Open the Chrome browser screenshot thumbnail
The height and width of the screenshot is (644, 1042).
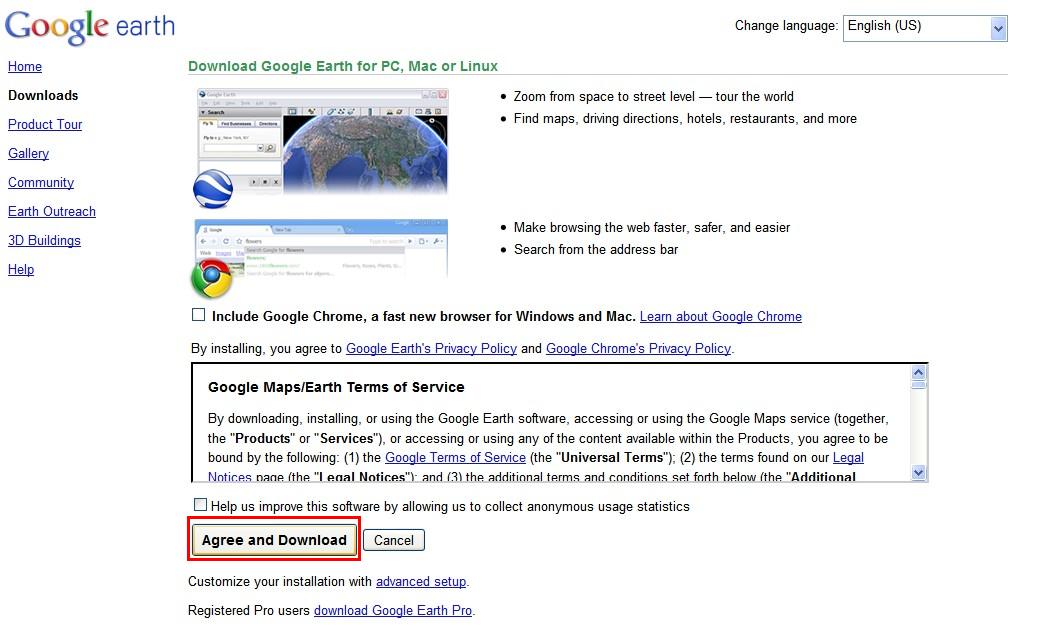(322, 250)
